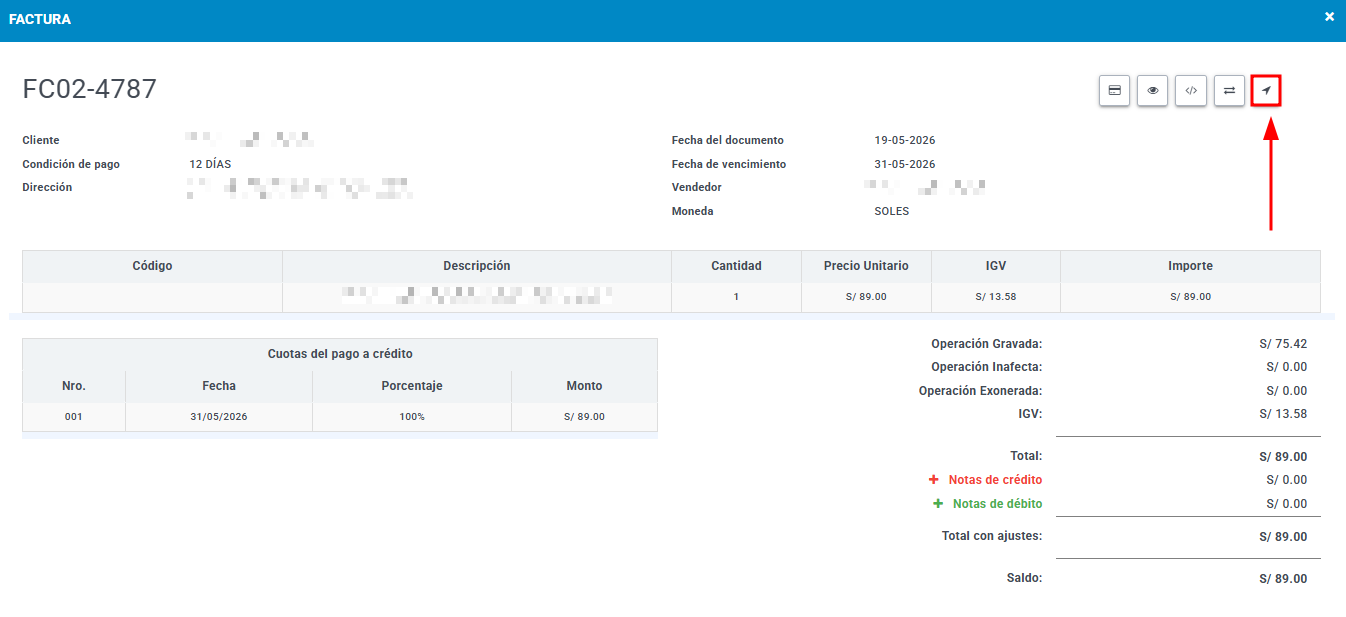Image resolution: width=1346 pixels, height=617 pixels.
Task: Select the Descripción column header
Action: pyautogui.click(x=477, y=266)
